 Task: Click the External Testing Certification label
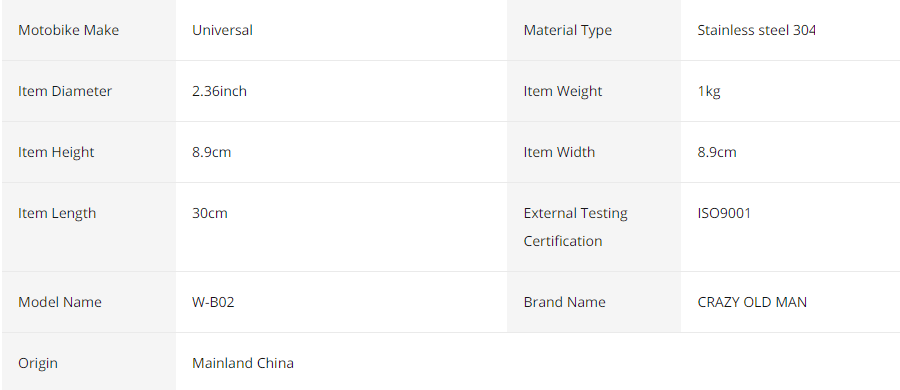coord(575,227)
